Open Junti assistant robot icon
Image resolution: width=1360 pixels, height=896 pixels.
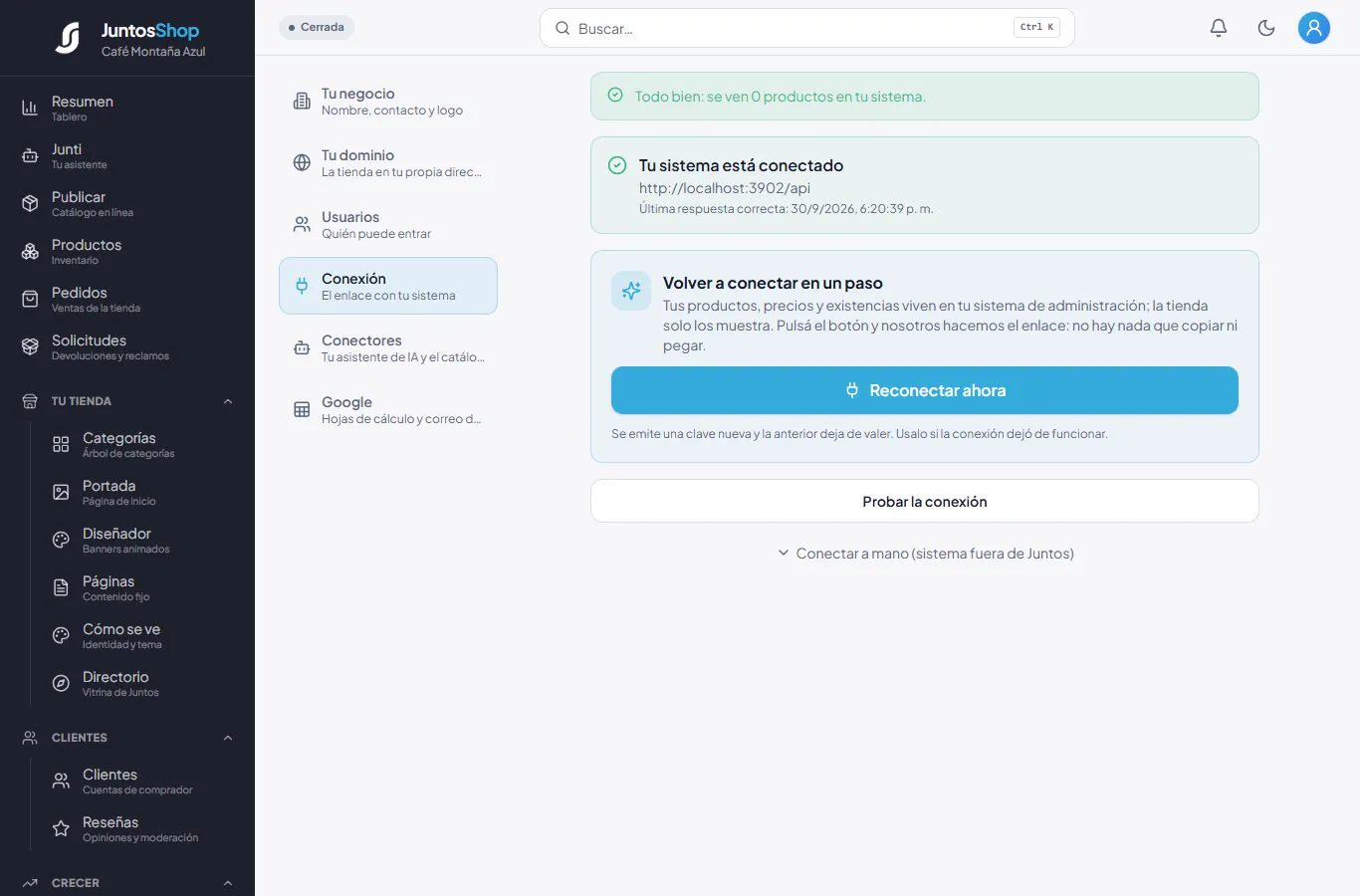click(x=30, y=155)
